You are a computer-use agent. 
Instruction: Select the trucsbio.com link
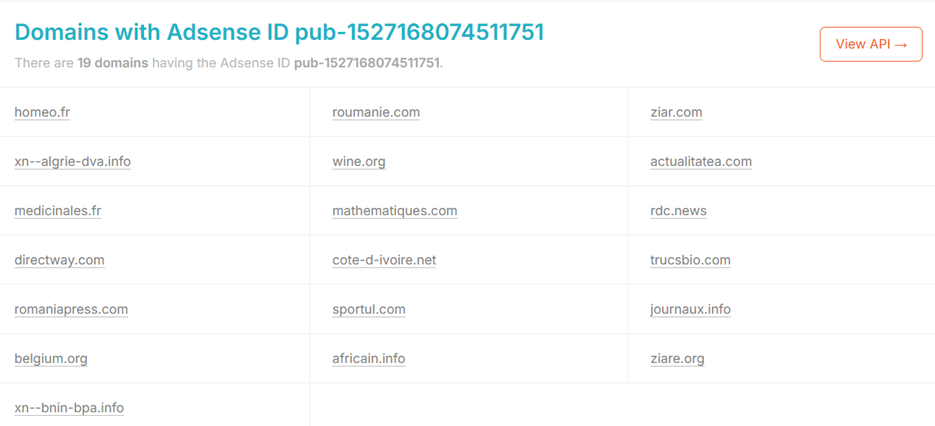(691, 260)
